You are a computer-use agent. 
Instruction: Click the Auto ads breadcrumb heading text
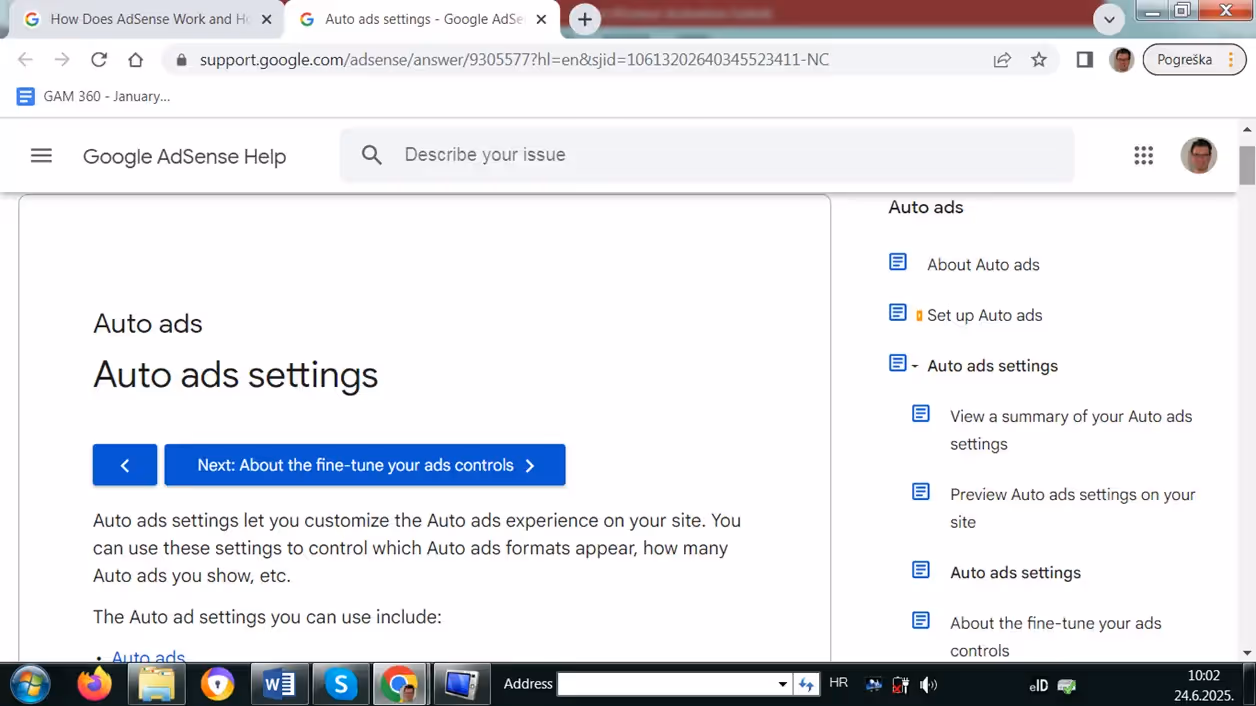click(148, 323)
